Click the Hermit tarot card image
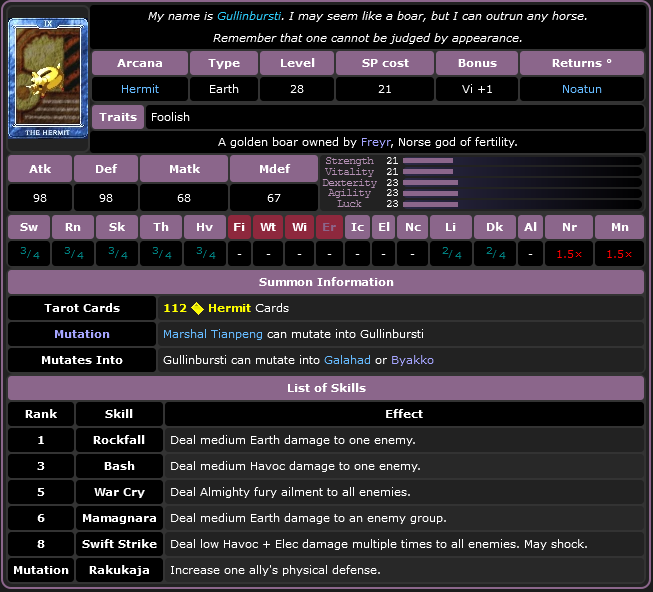Image resolution: width=653 pixels, height=592 pixels. pos(48,78)
